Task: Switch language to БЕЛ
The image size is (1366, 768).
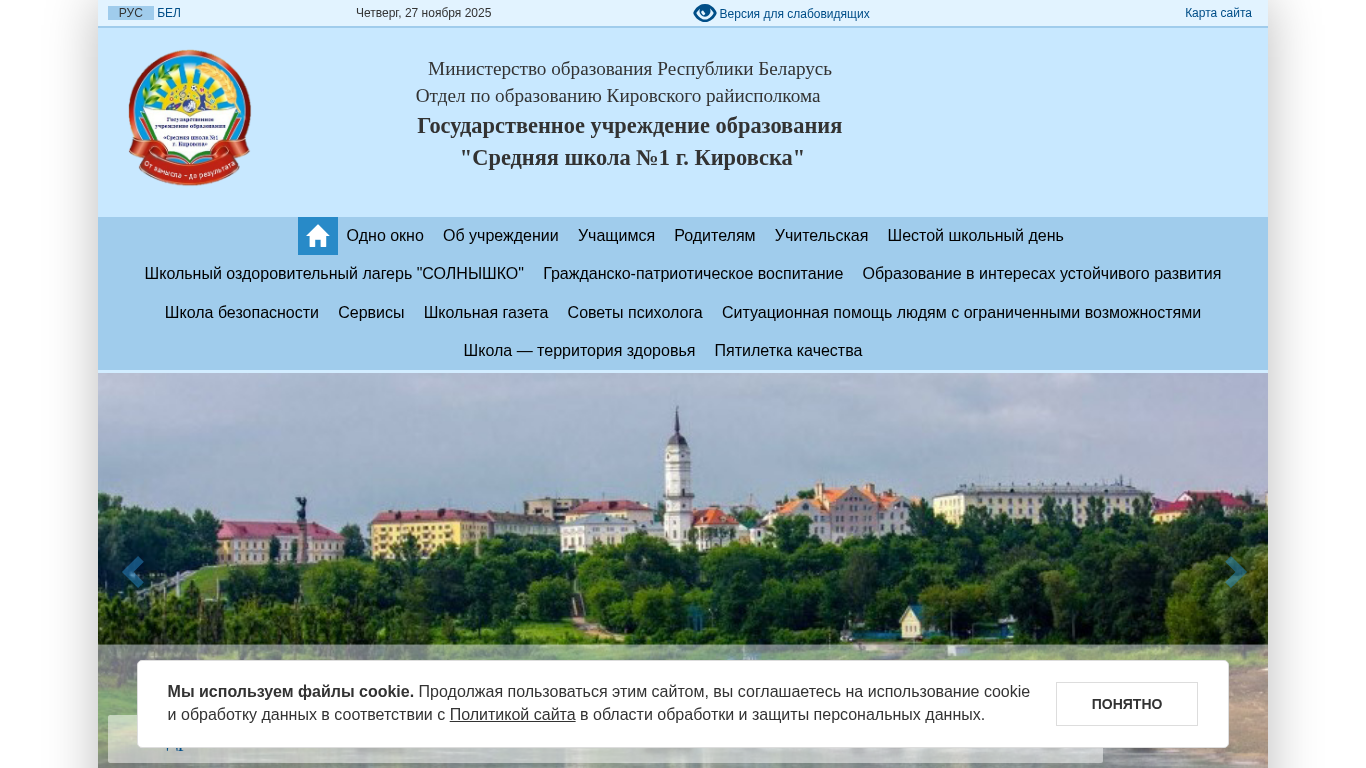Action: pos(169,13)
